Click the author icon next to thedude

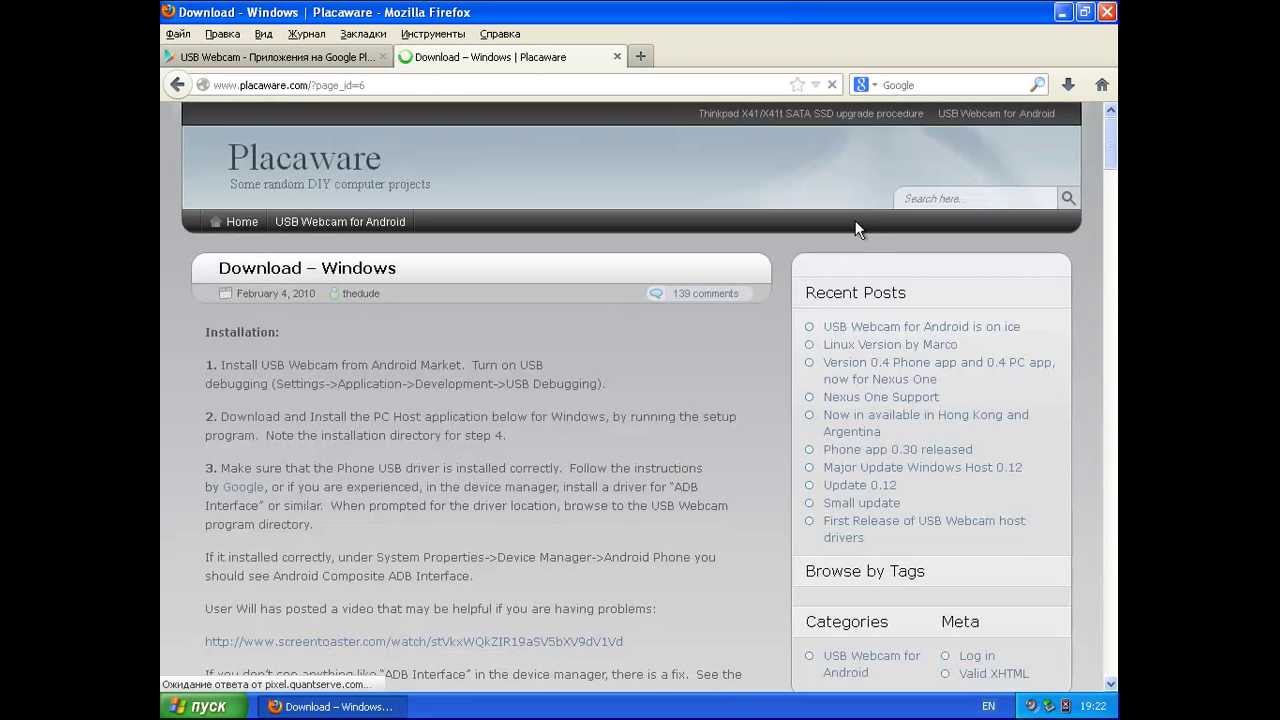click(x=335, y=293)
